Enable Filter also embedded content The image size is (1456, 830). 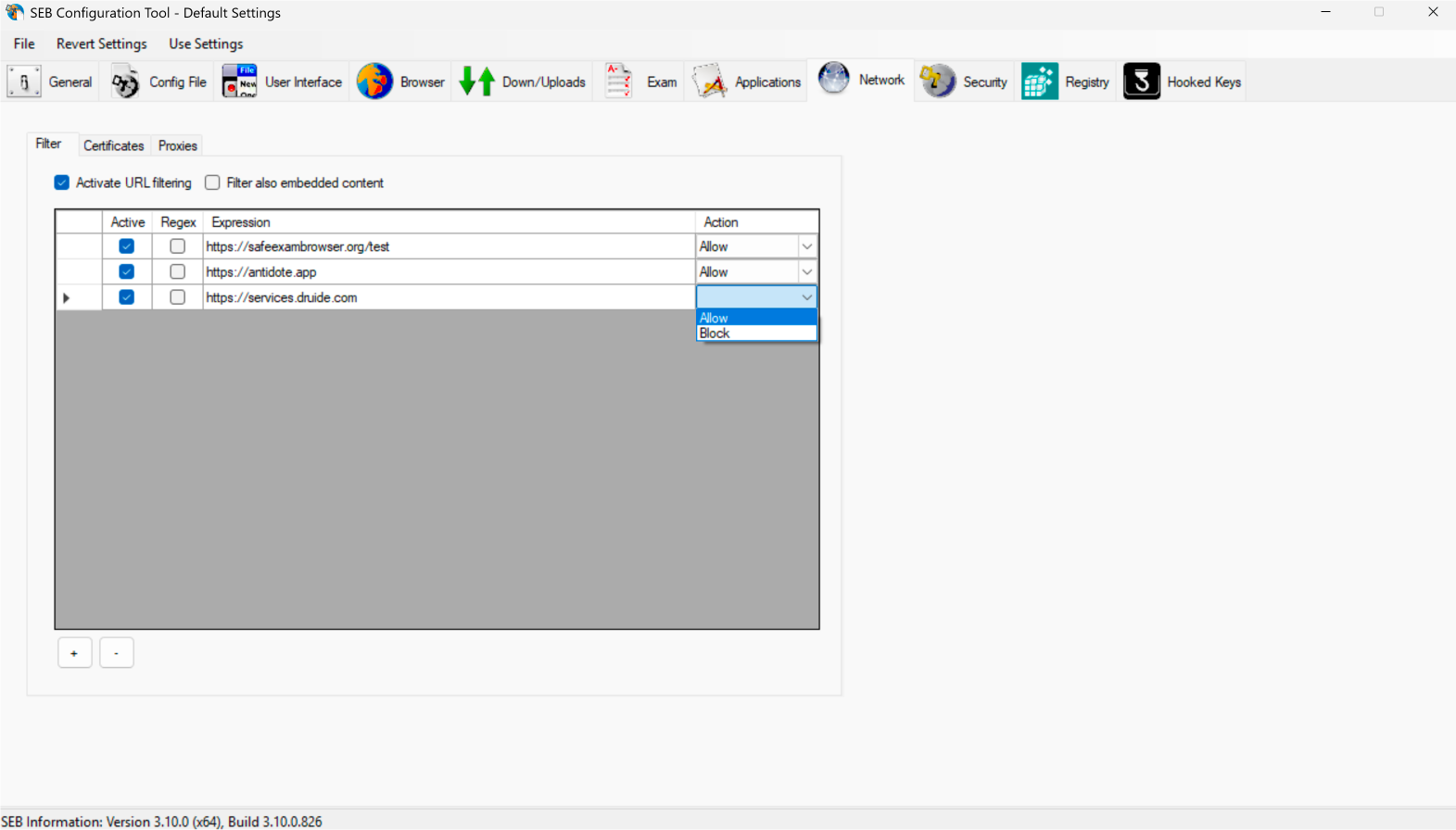(212, 182)
